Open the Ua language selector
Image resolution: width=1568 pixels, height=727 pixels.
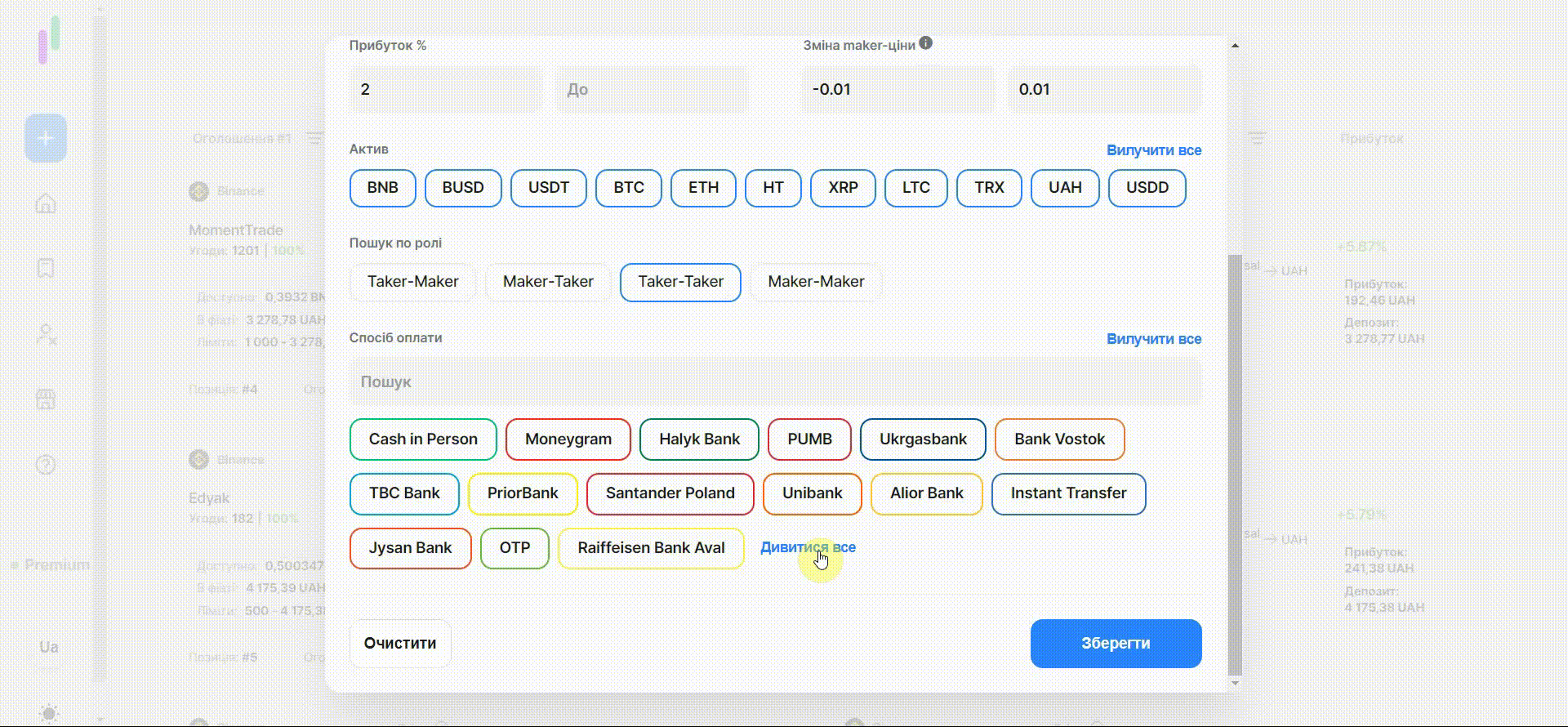(49, 647)
